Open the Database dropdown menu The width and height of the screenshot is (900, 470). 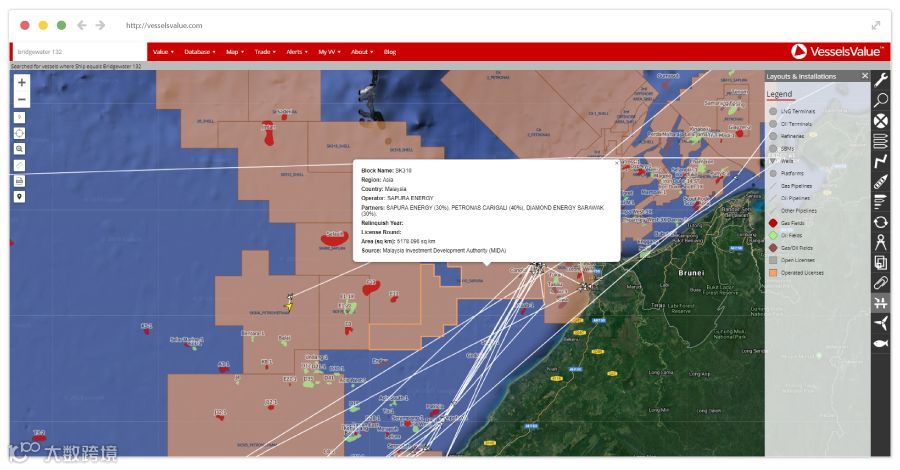pos(200,52)
